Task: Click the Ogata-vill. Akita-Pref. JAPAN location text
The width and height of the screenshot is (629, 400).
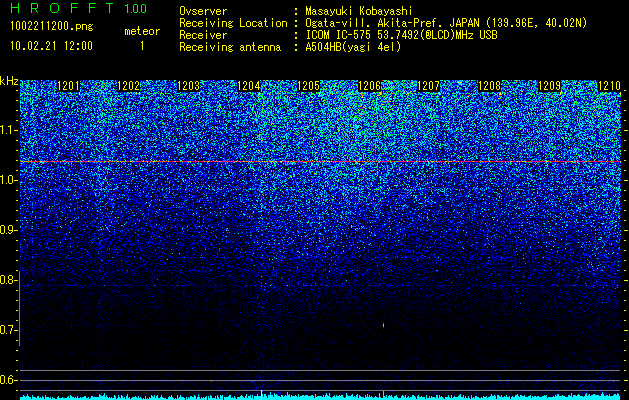Action: click(x=446, y=23)
